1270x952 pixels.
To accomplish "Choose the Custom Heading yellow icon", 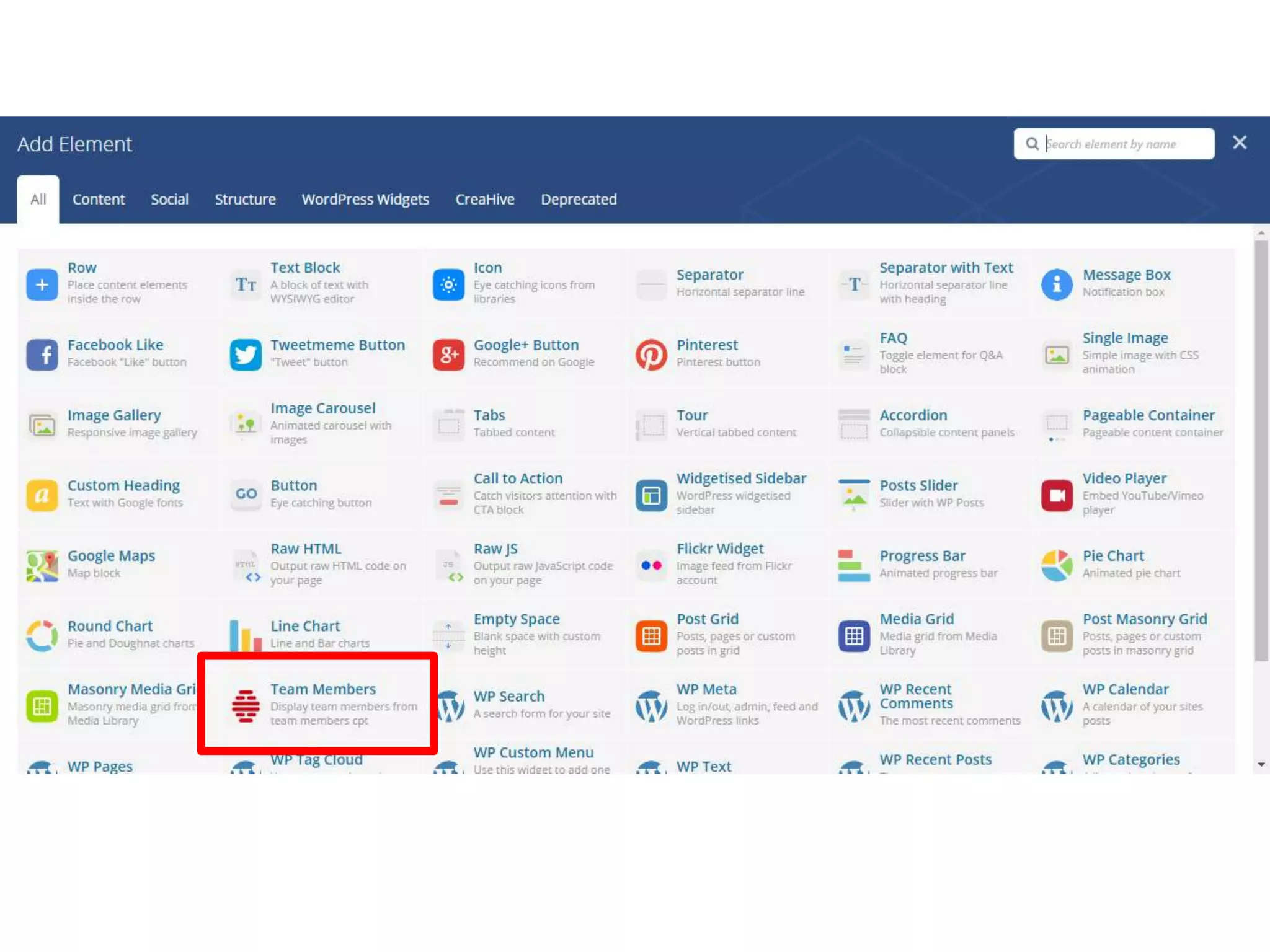I will [x=42, y=495].
